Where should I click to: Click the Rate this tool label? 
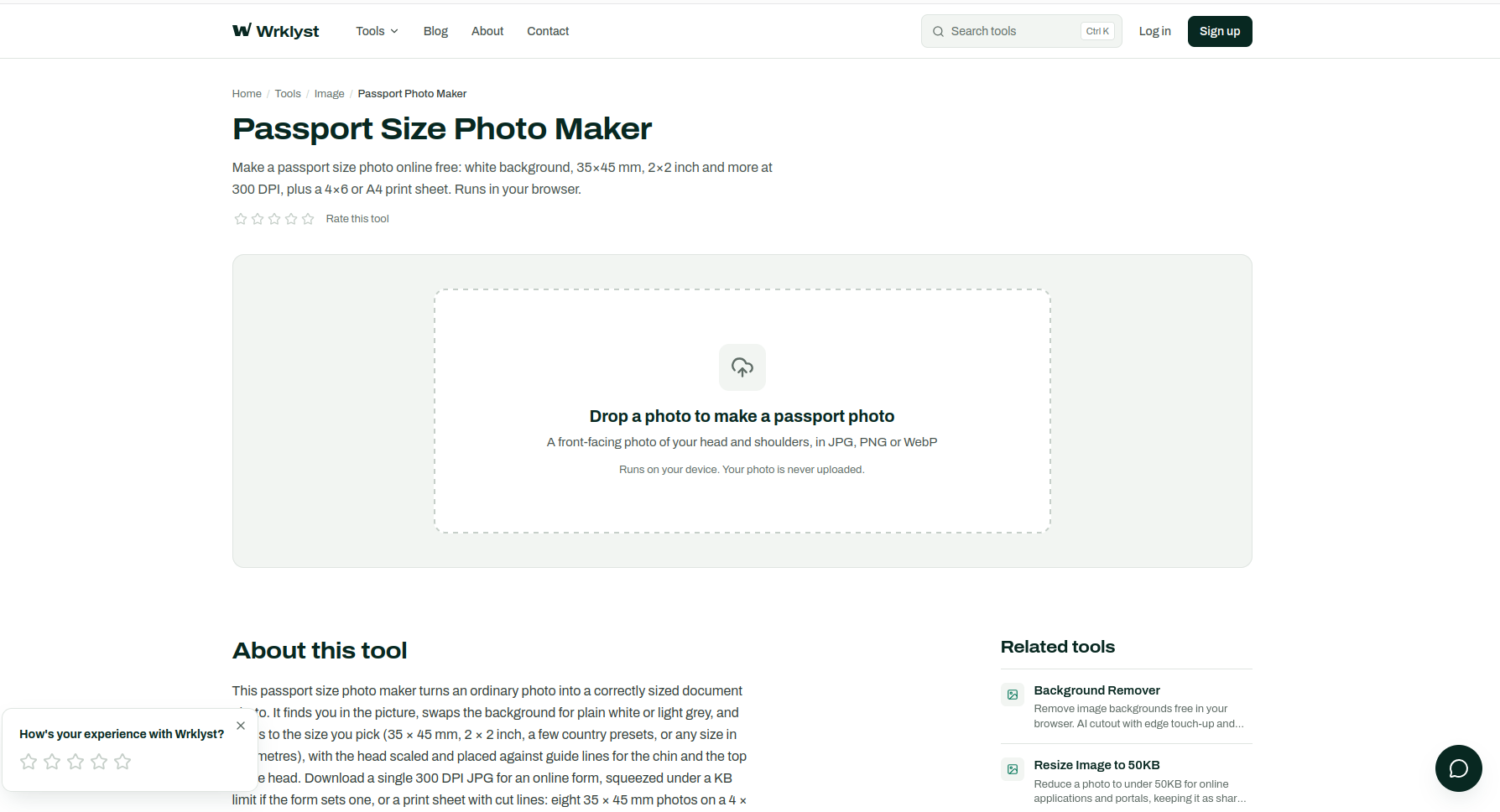[x=357, y=219]
